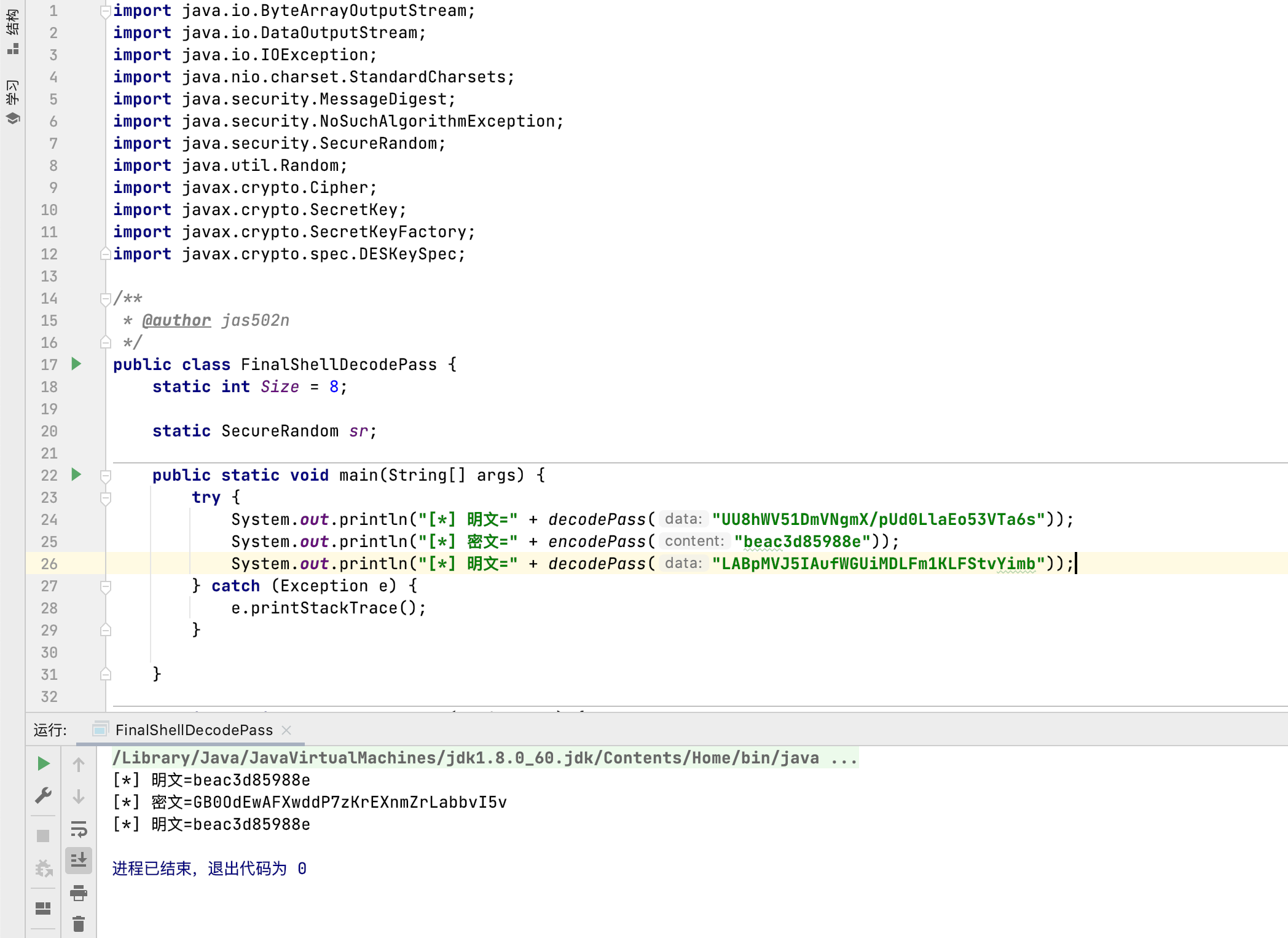Click the stop process square icon
The height and width of the screenshot is (938, 1288).
point(43,836)
